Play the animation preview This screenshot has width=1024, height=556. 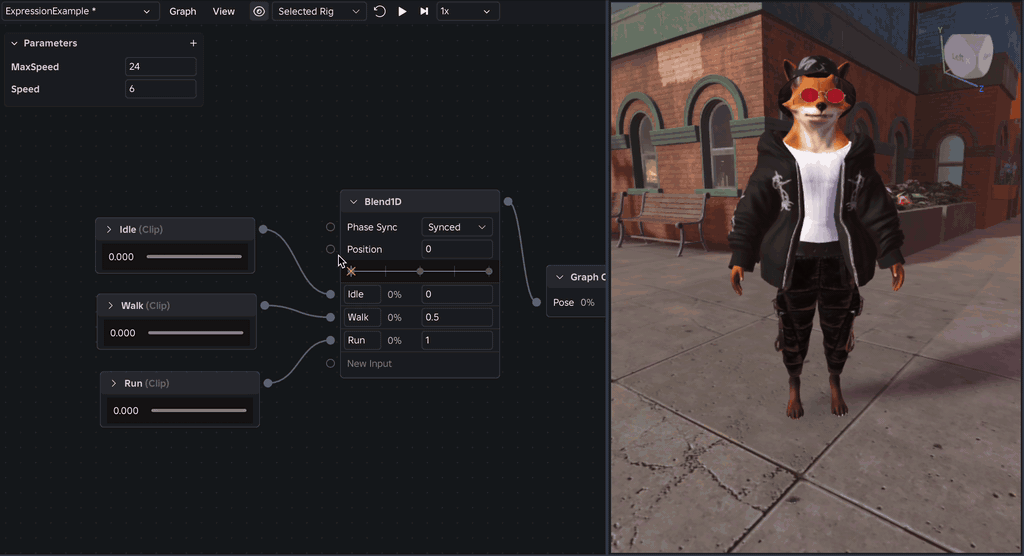pyautogui.click(x=402, y=11)
